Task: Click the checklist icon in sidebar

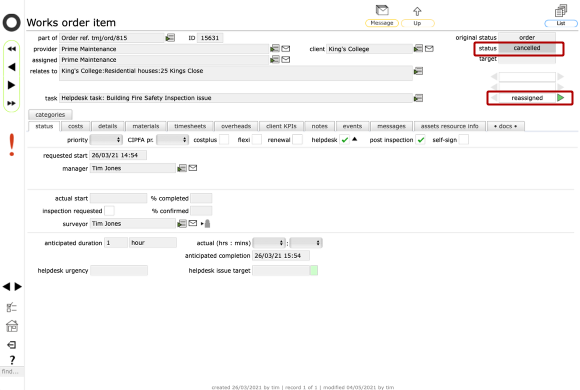Action: click(11, 307)
